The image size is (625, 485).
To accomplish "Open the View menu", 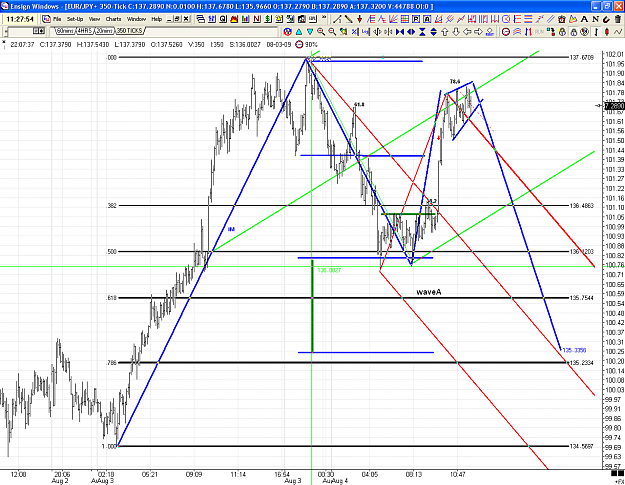I will click(94, 19).
